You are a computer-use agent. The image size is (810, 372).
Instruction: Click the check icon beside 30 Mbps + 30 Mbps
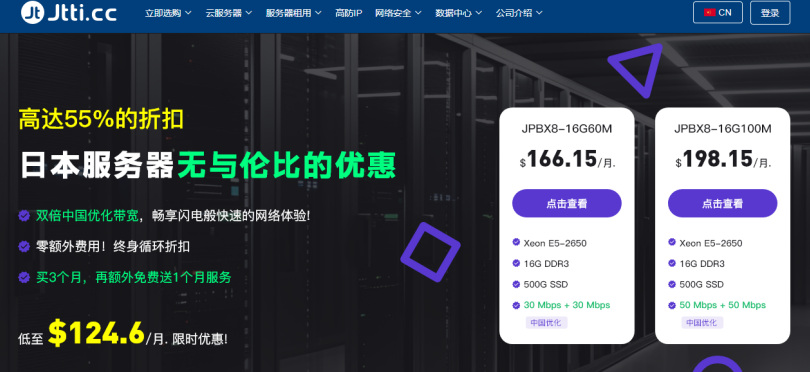click(x=516, y=305)
